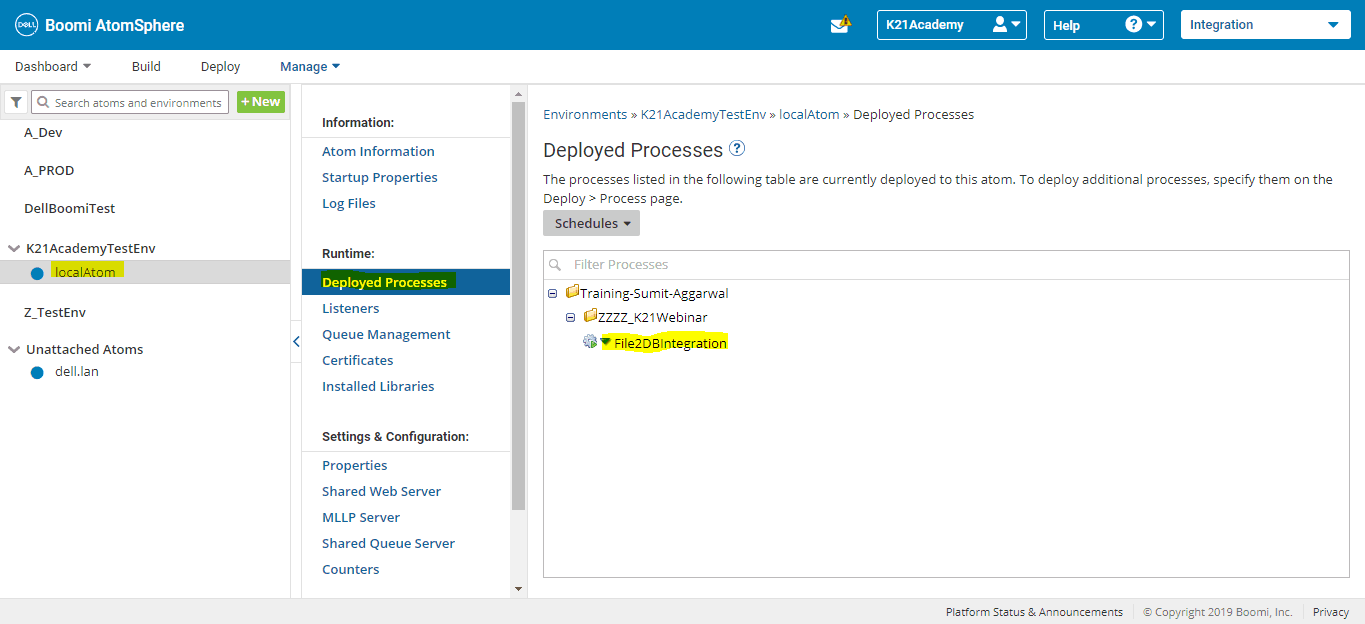Screen dimensions: 1365x624
Task: Click the localAtom breadcrumb link
Action: [809, 114]
